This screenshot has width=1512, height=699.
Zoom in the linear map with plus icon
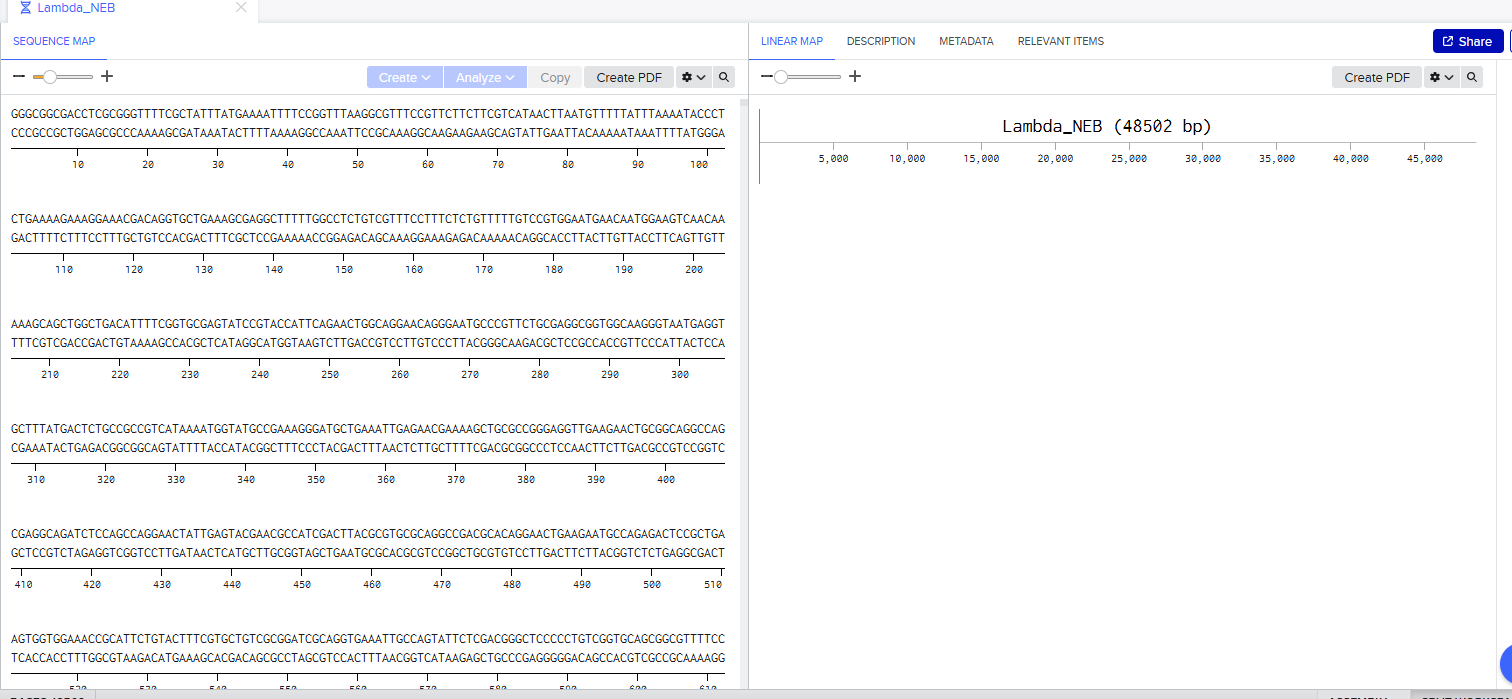[855, 77]
